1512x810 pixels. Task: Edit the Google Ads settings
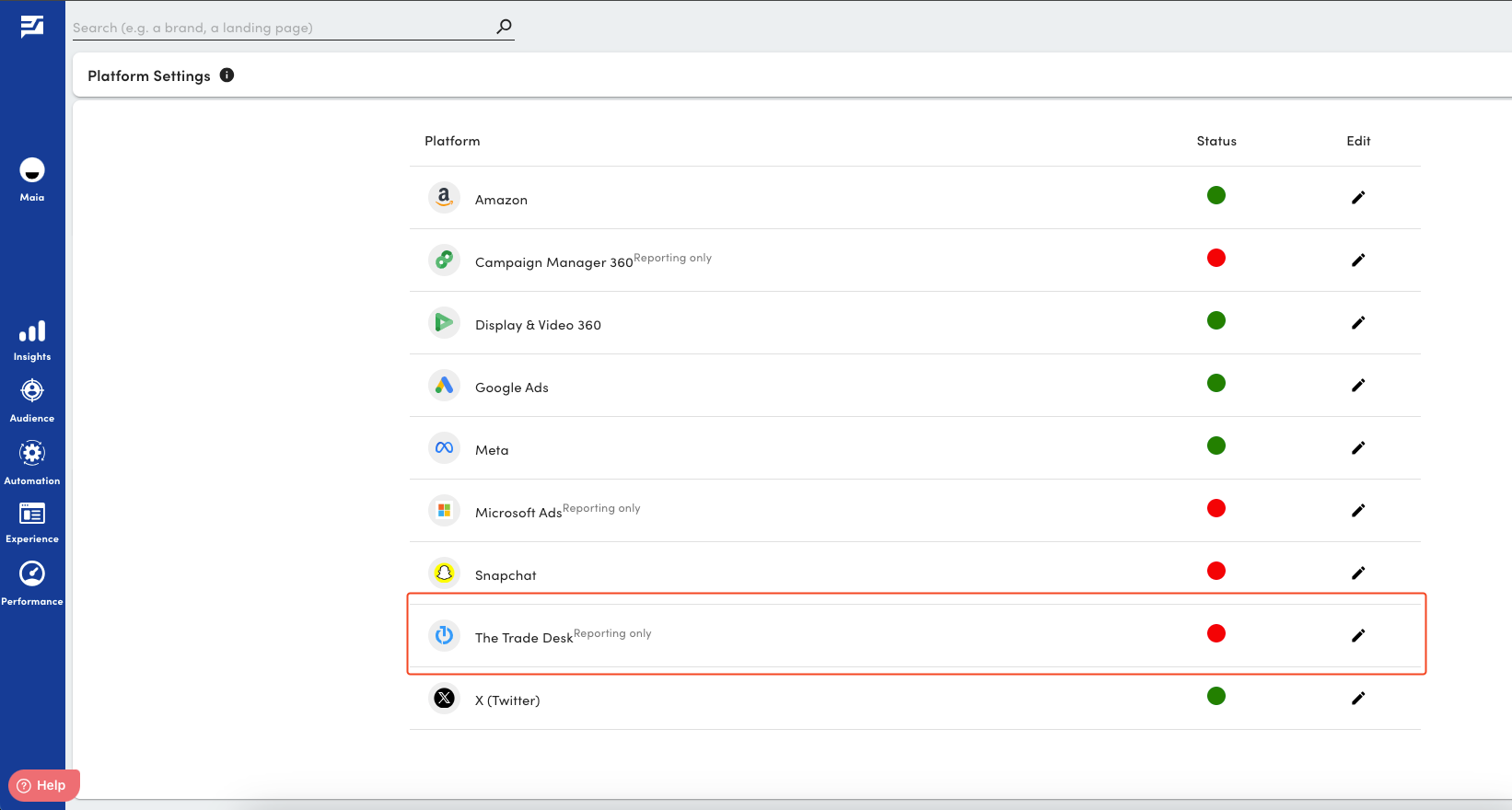point(1358,385)
